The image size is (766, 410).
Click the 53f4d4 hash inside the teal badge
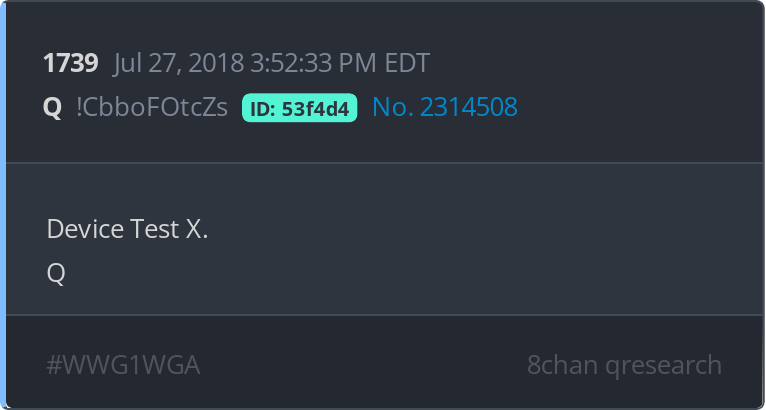click(x=316, y=110)
